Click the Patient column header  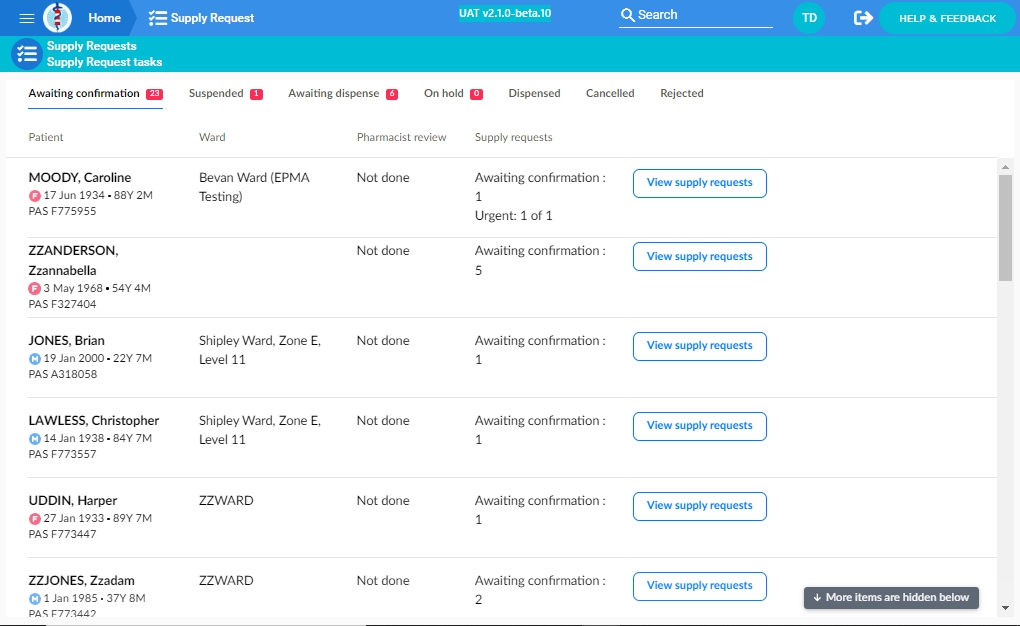tap(46, 137)
